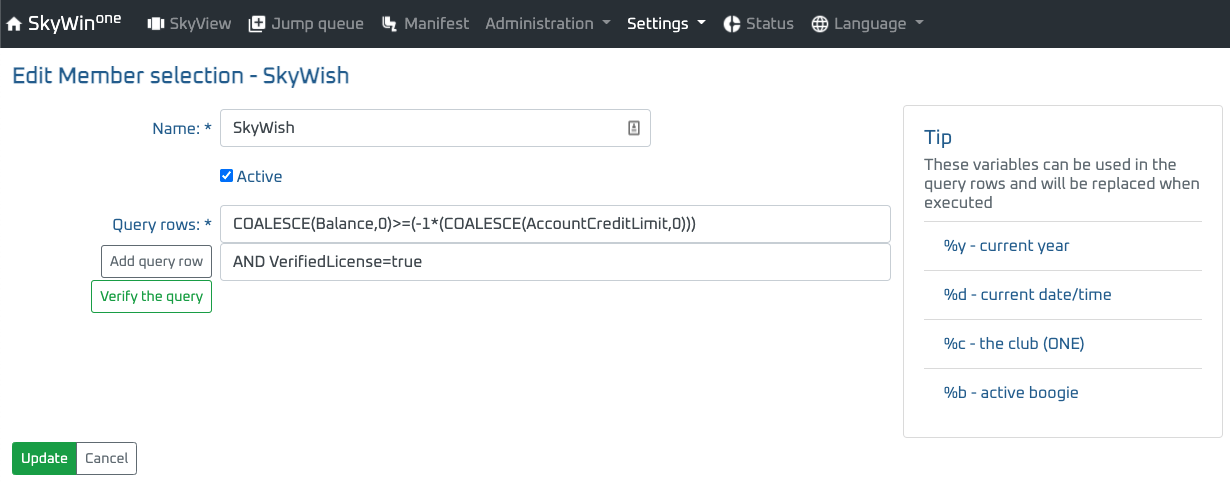Click the Jump queue plus icon
The width and height of the screenshot is (1230, 483).
pos(257,24)
